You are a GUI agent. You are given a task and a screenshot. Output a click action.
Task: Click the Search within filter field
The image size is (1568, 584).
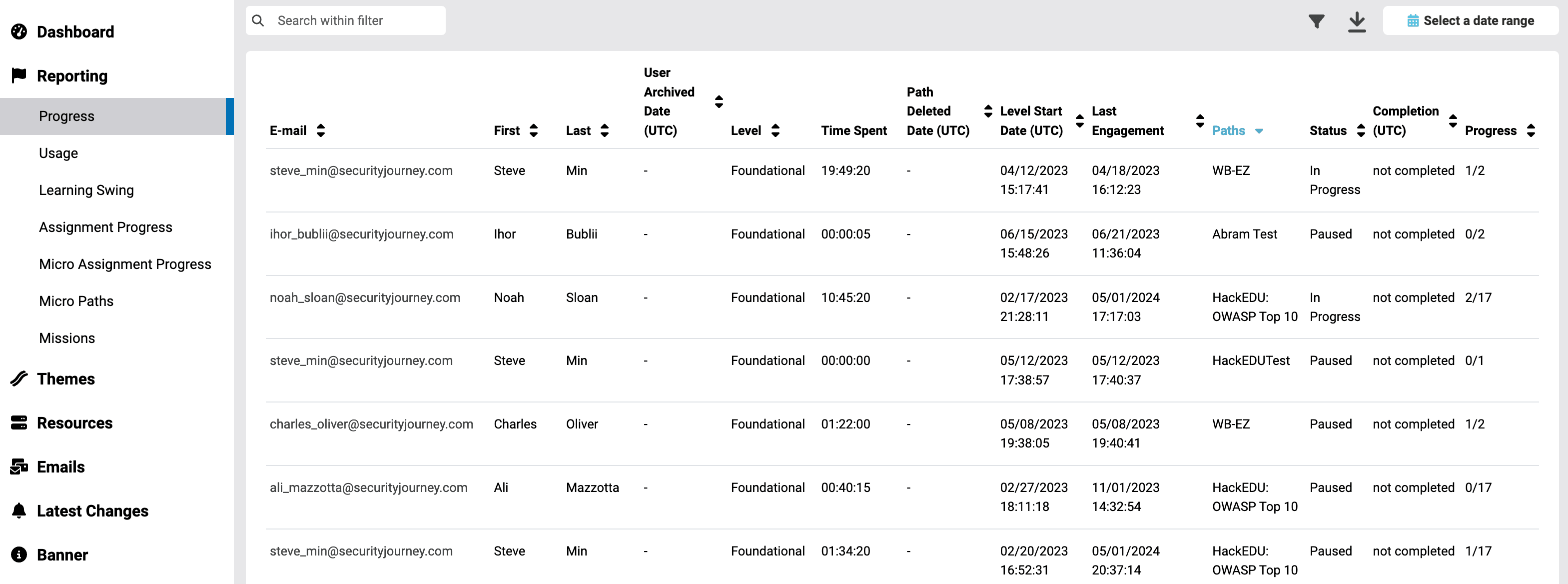coord(356,20)
